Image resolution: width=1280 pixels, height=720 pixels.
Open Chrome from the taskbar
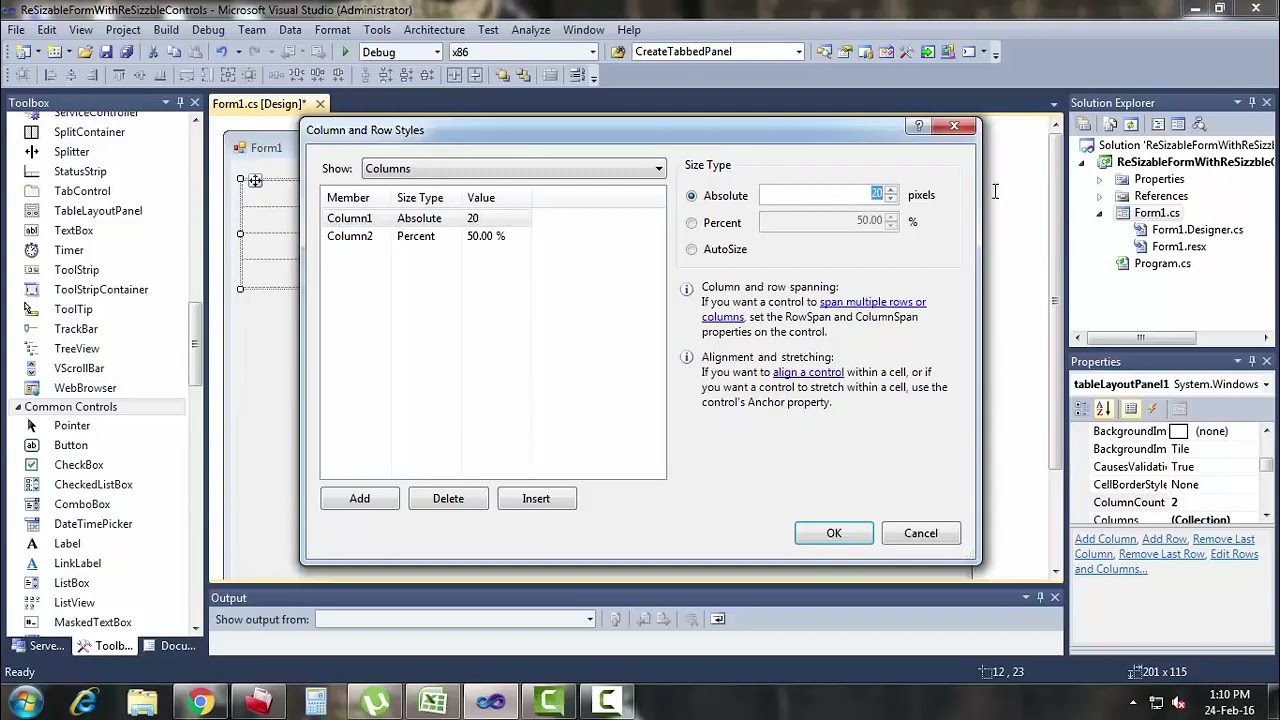pyautogui.click(x=200, y=702)
